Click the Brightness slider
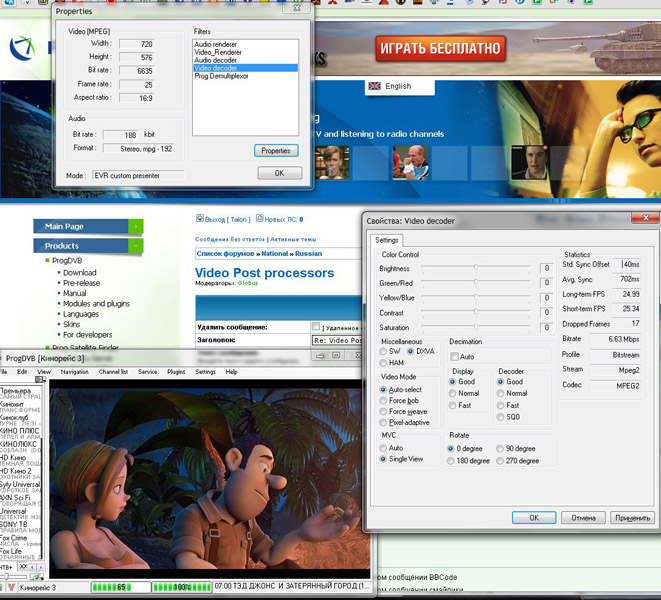The width and height of the screenshot is (661, 600). click(x=477, y=268)
